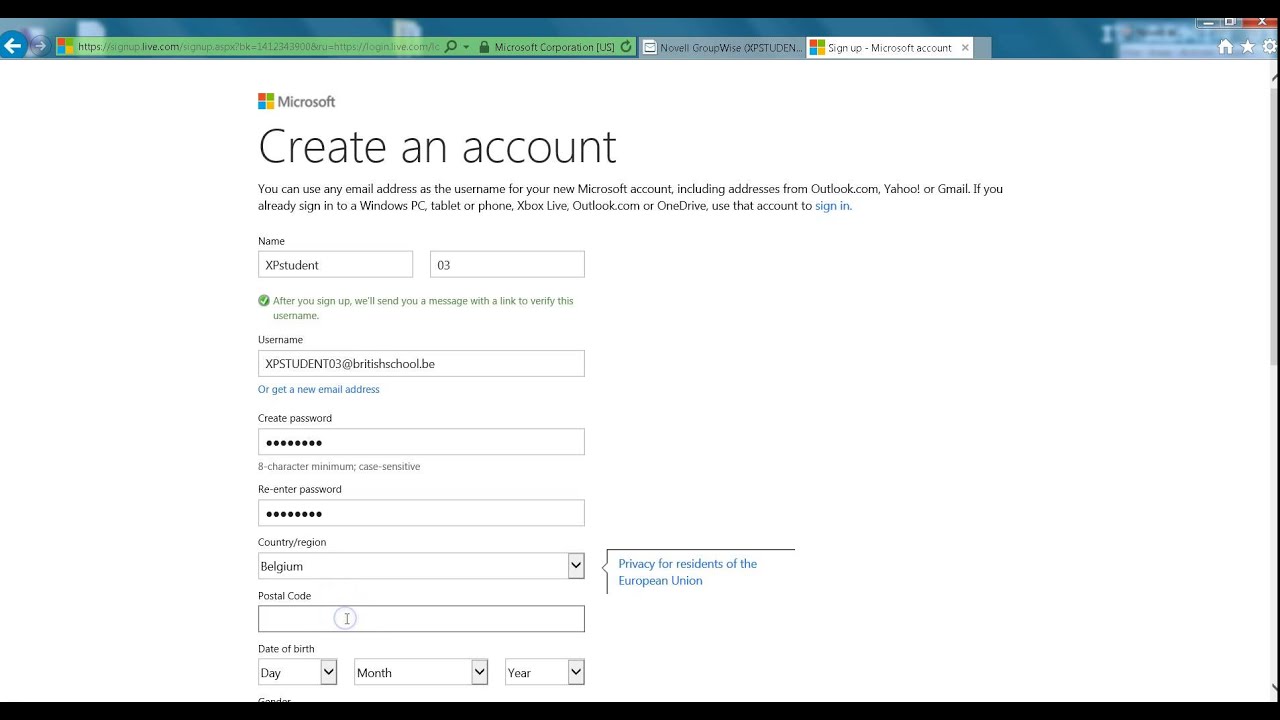The width and height of the screenshot is (1280, 720).
Task: Select the Sign up - Microsoft account tab
Action: point(890,47)
